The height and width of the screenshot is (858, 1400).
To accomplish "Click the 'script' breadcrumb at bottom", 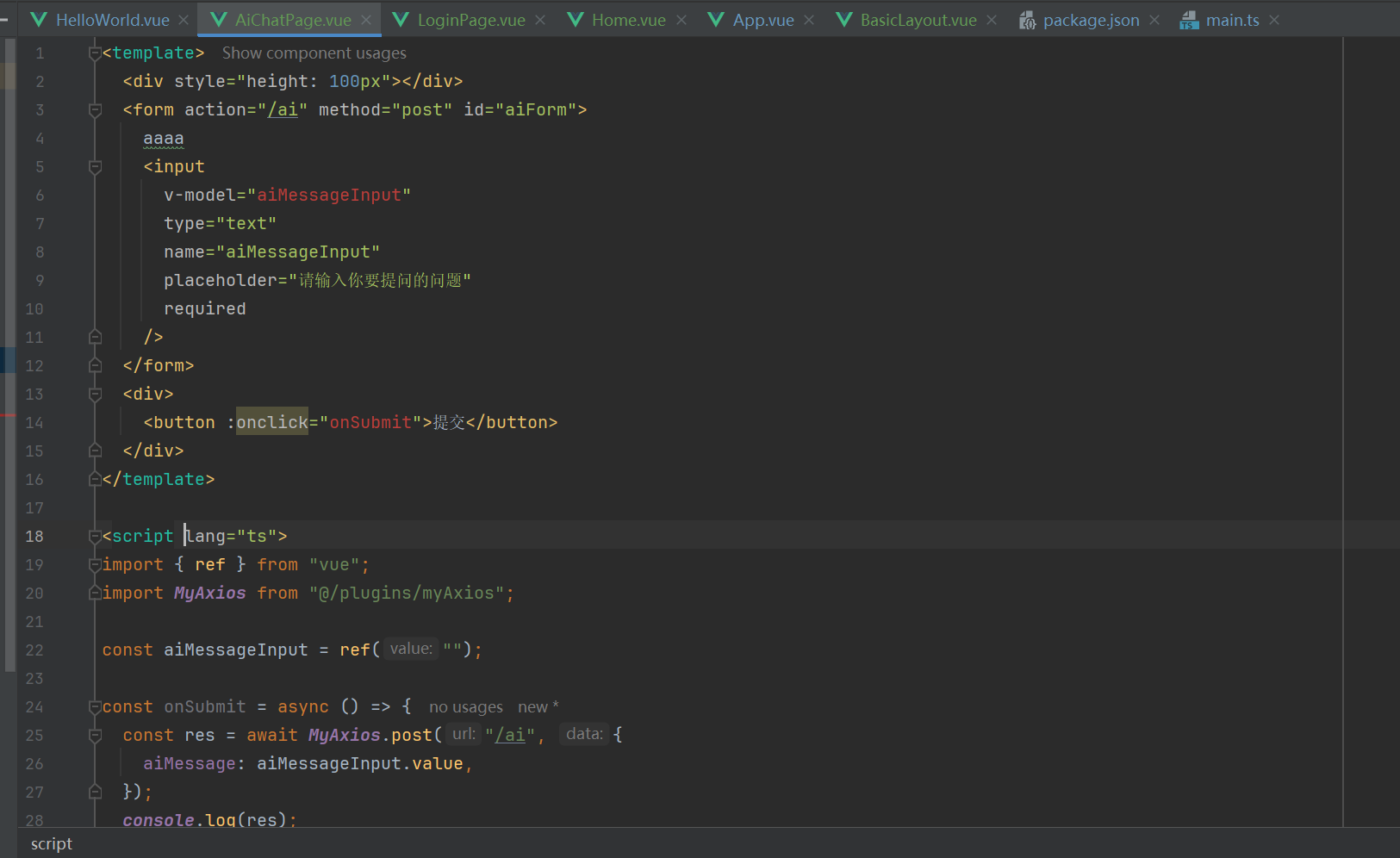I will (x=52, y=844).
